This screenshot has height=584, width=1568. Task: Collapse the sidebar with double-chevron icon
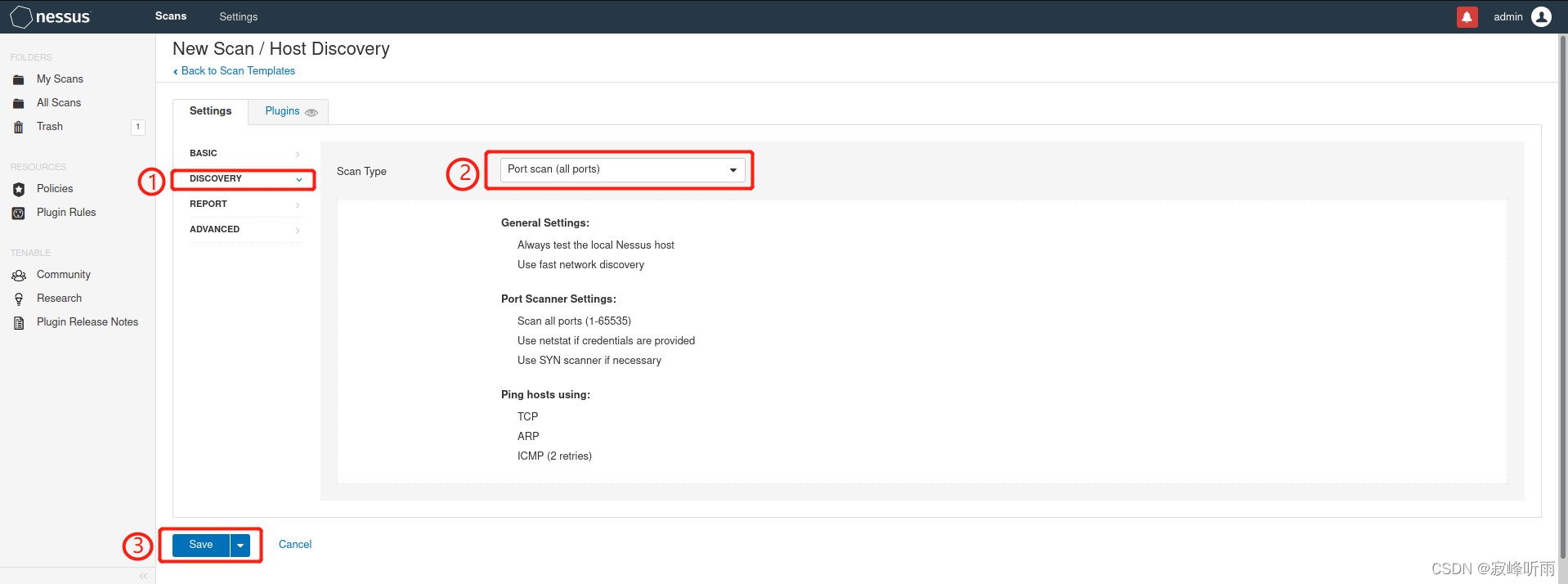(143, 576)
